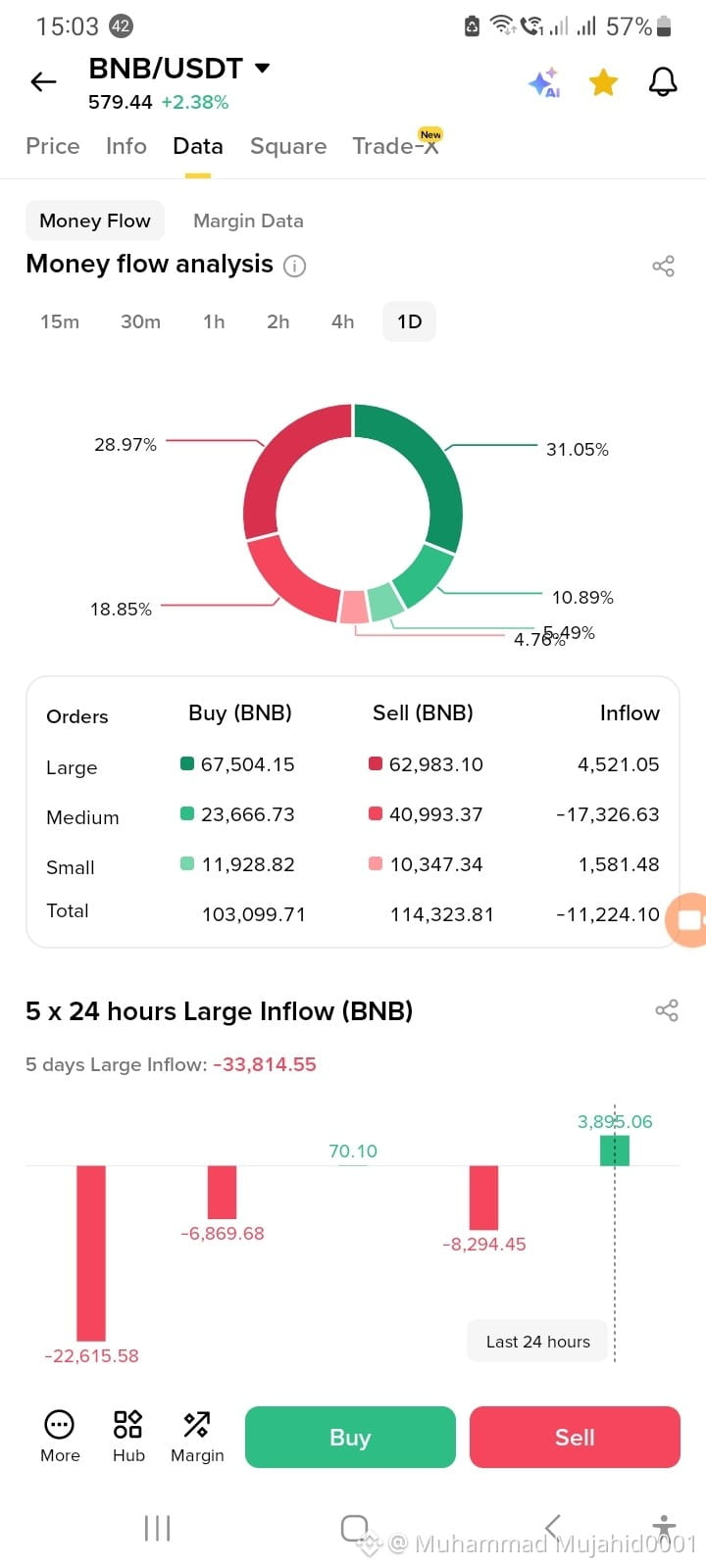Switch to the Price tab

[53, 146]
